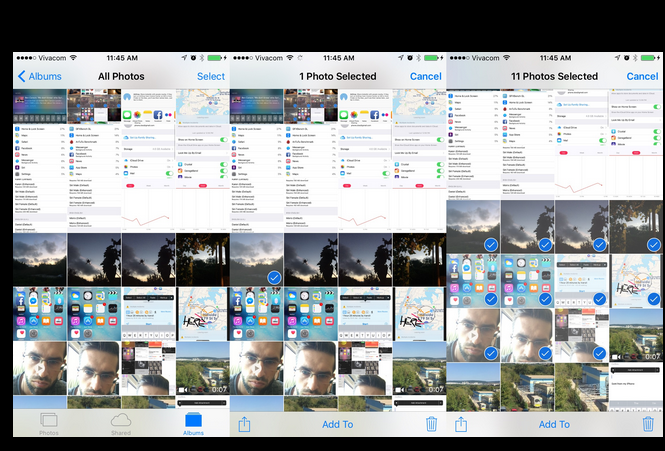
Task: Tap the battery icon on 11 Photos Selected screen
Action: [648, 58]
